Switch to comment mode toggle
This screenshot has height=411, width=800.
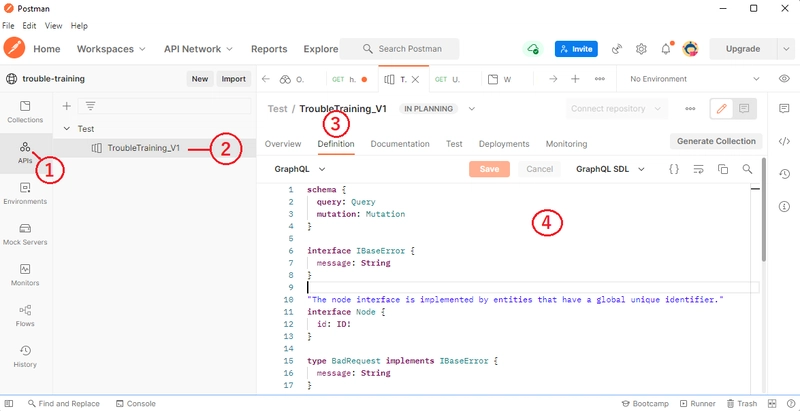(x=744, y=108)
